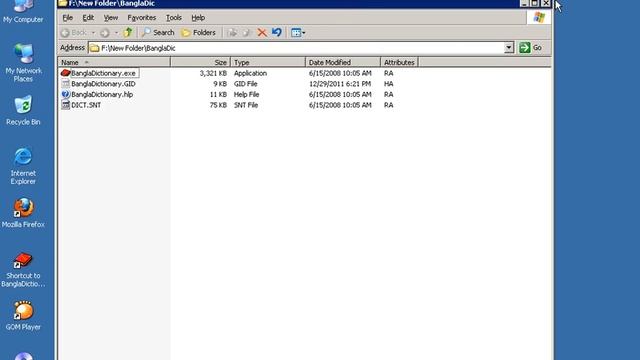Open the Edit menu
640x360 pixels.
click(88, 18)
